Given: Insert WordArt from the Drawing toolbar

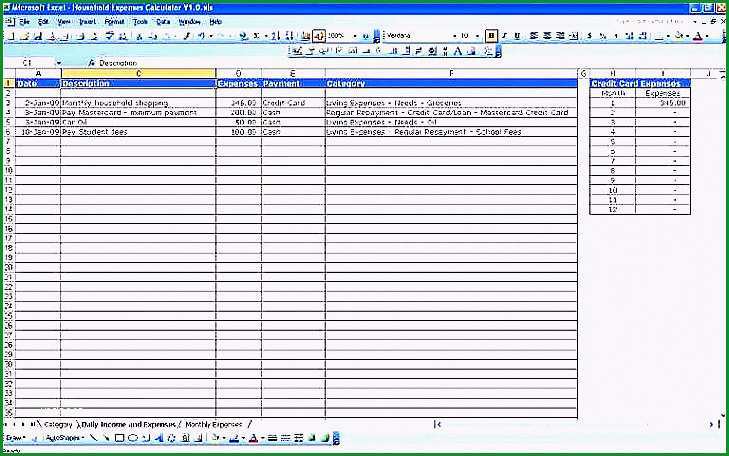Looking at the screenshot, I should tap(159, 438).
